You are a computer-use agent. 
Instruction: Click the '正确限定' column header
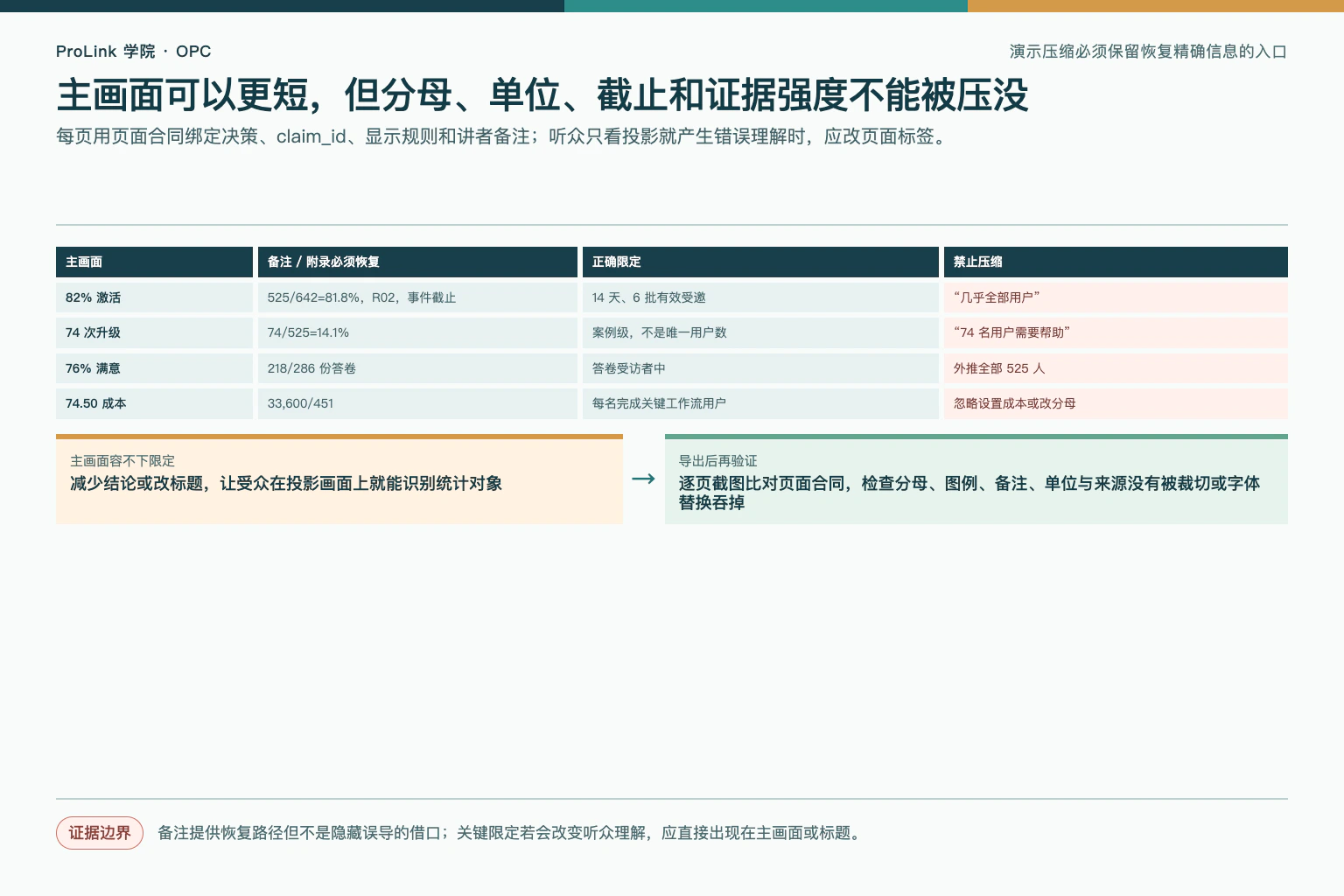coord(760,262)
